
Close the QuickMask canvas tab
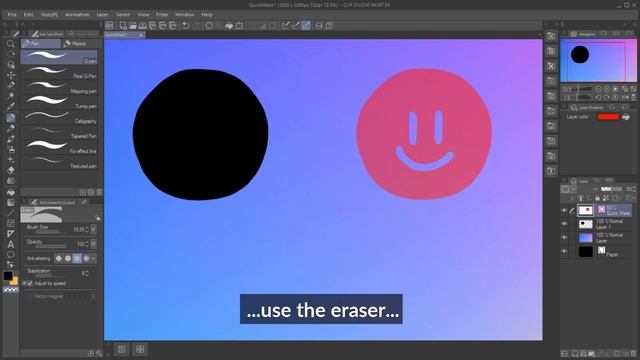[x=141, y=36]
